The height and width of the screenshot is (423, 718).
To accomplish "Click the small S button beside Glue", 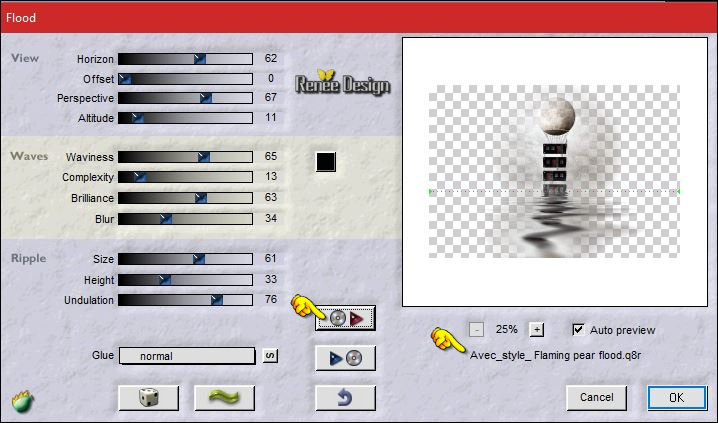I will coord(270,356).
